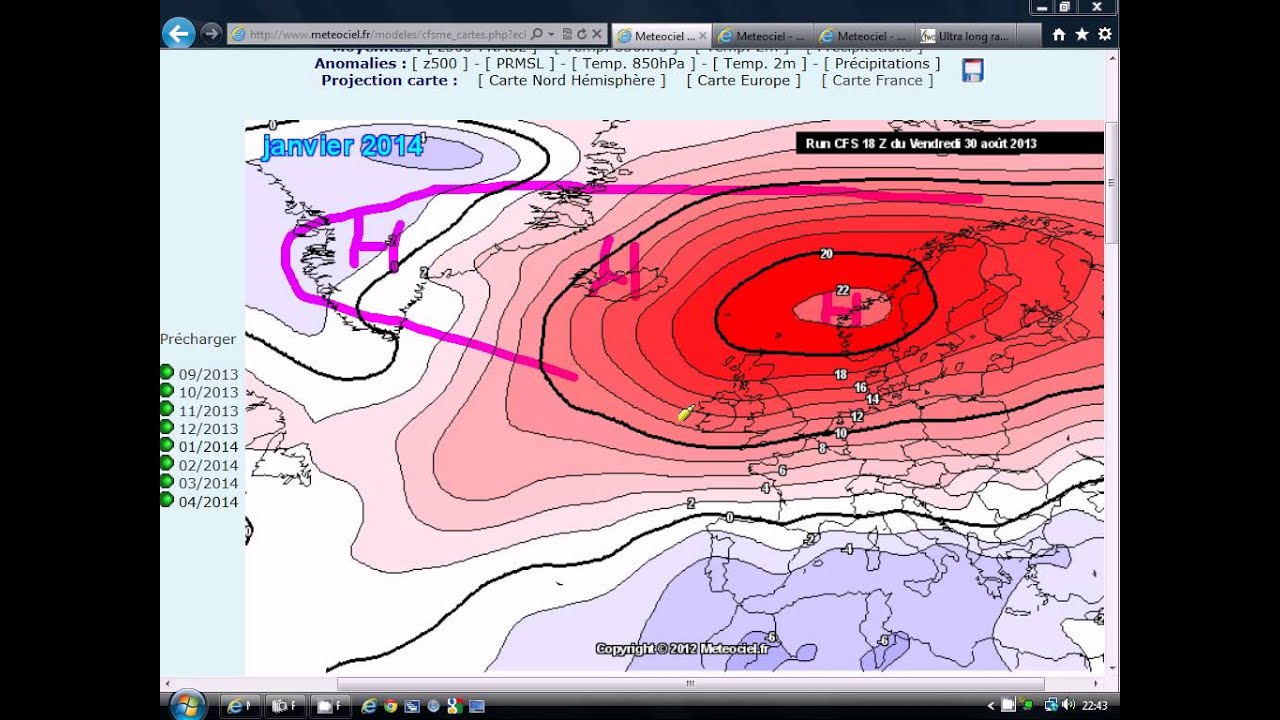Click the horizontal scrollbar thumb
1280x720 pixels.
click(690, 684)
